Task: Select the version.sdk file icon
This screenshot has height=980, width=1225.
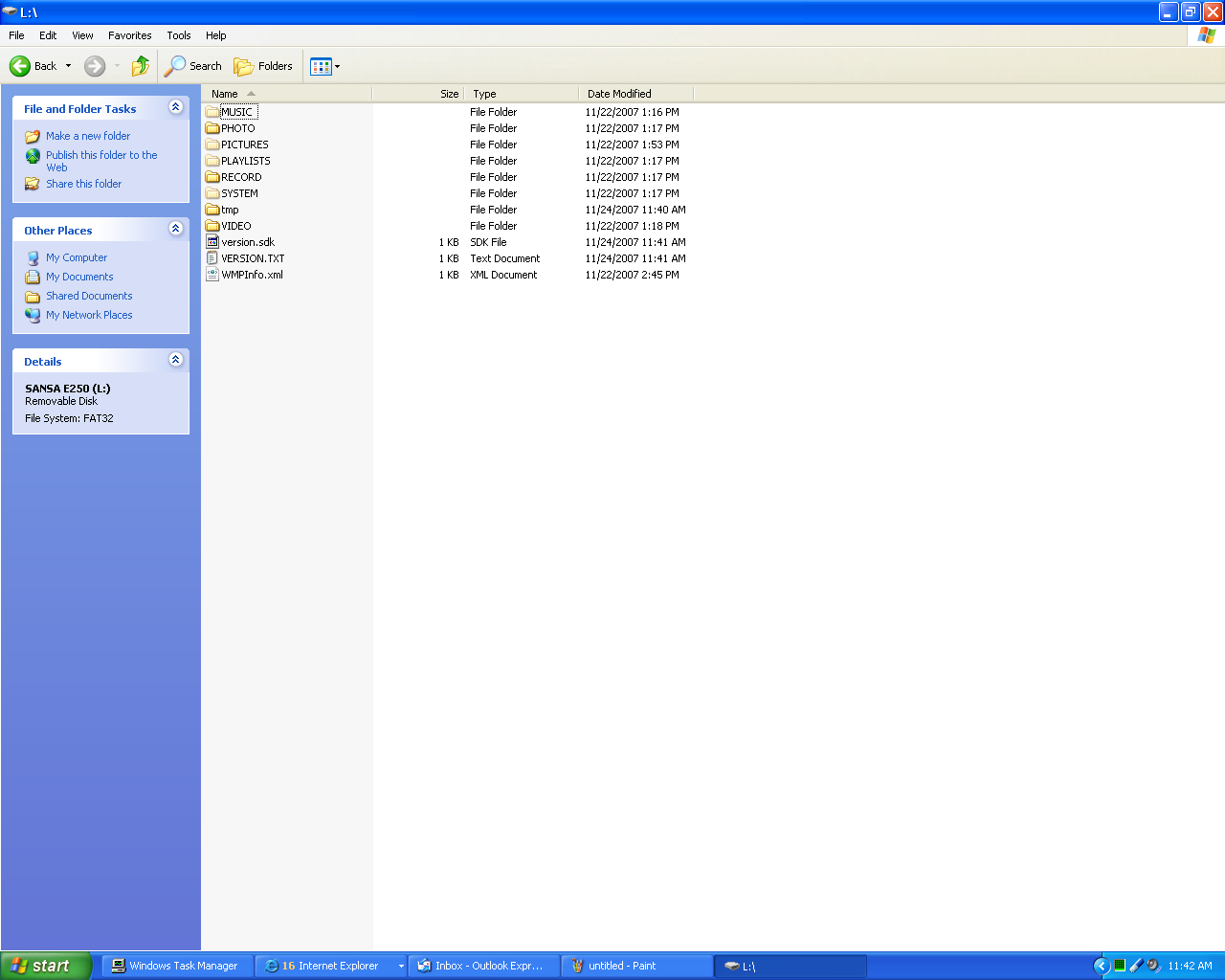Action: click(x=212, y=242)
